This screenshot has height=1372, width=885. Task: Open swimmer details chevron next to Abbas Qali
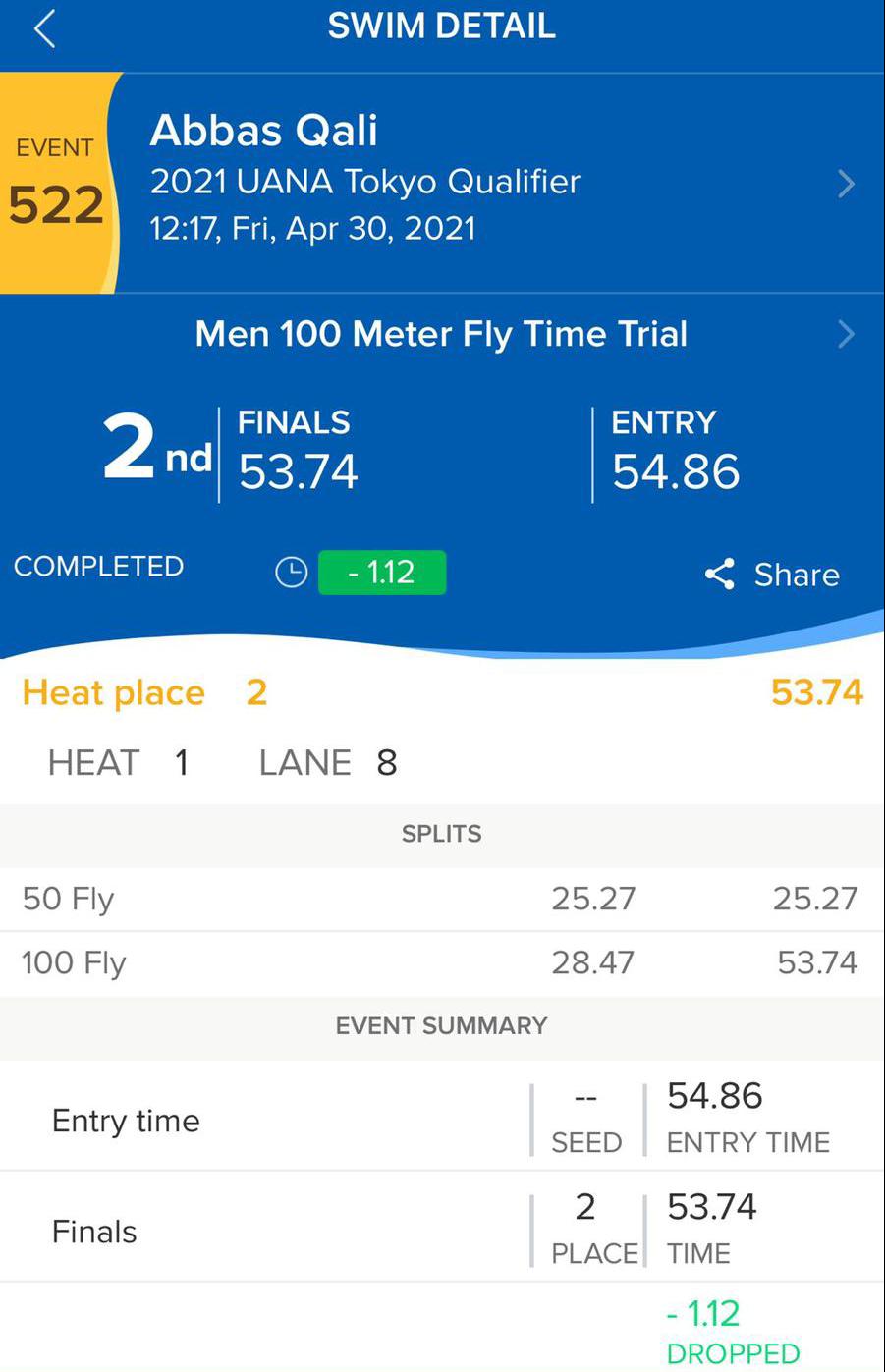(846, 184)
